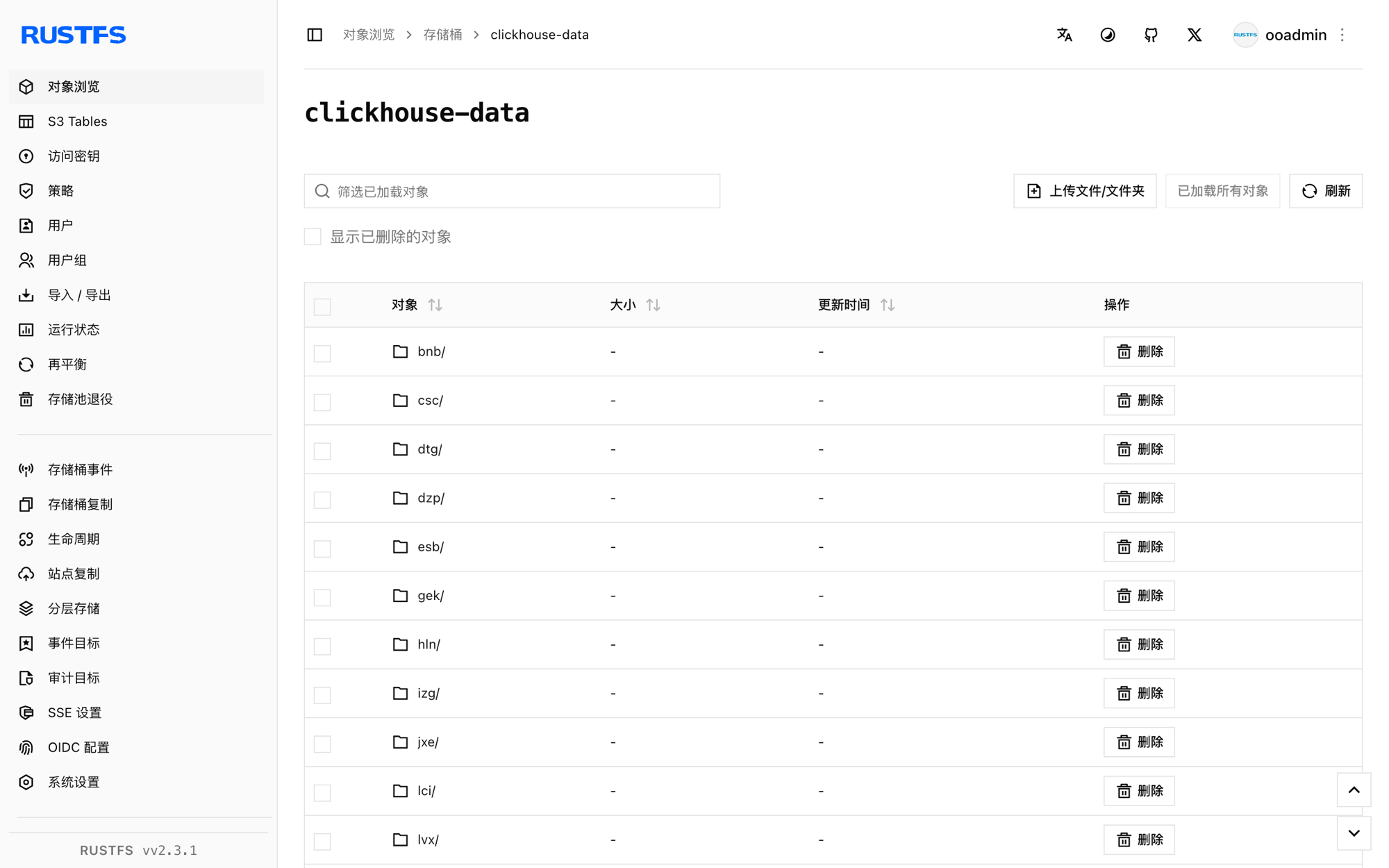Image resolution: width=1389 pixels, height=868 pixels.
Task: Toggle the sidebar panel icon
Action: 315,35
